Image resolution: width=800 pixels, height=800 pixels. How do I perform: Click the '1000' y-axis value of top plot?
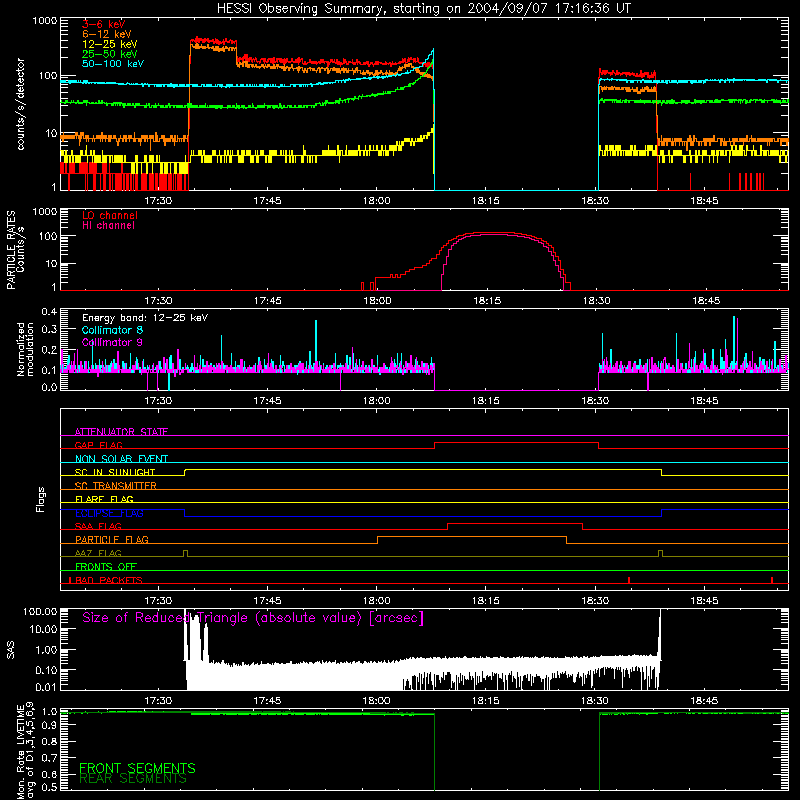pyautogui.click(x=44, y=21)
